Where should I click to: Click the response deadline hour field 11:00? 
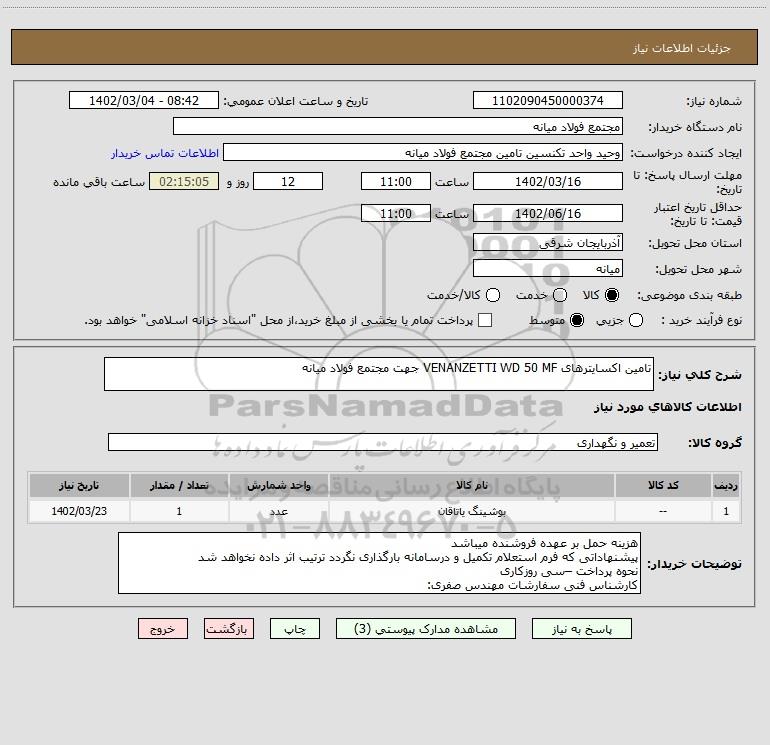pos(396,181)
